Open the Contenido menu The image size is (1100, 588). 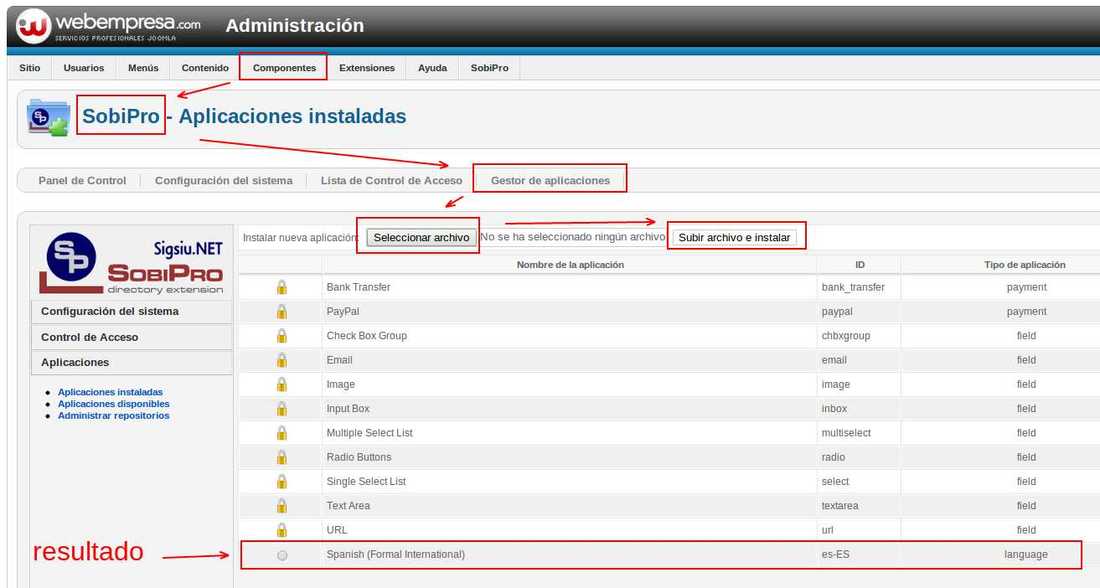click(x=205, y=68)
